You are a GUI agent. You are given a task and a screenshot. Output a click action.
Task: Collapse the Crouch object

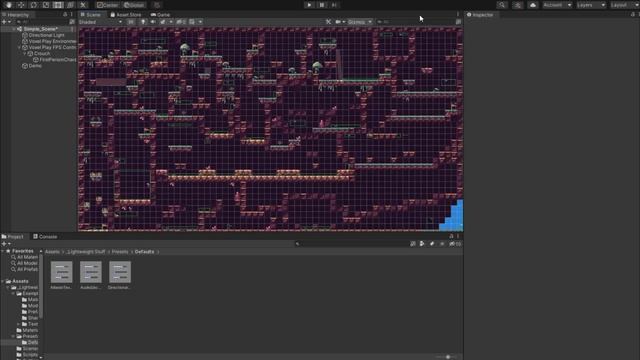coord(25,53)
